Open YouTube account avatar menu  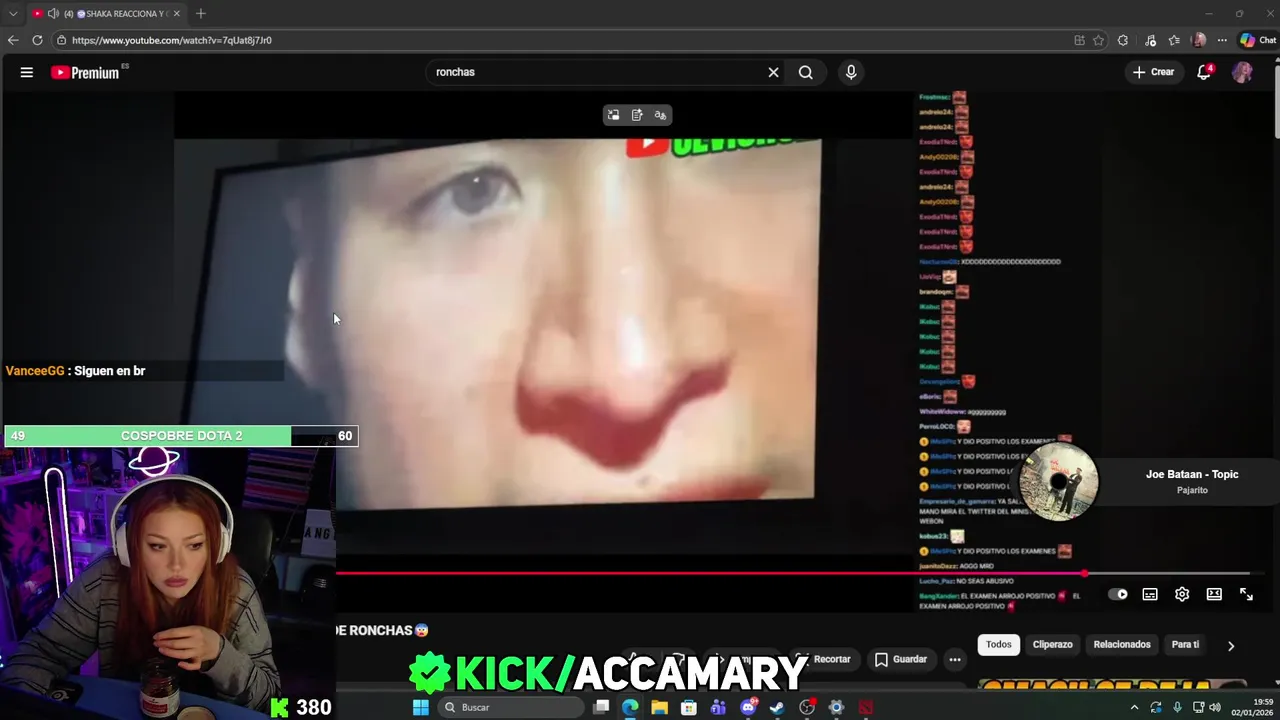pos(1242,72)
